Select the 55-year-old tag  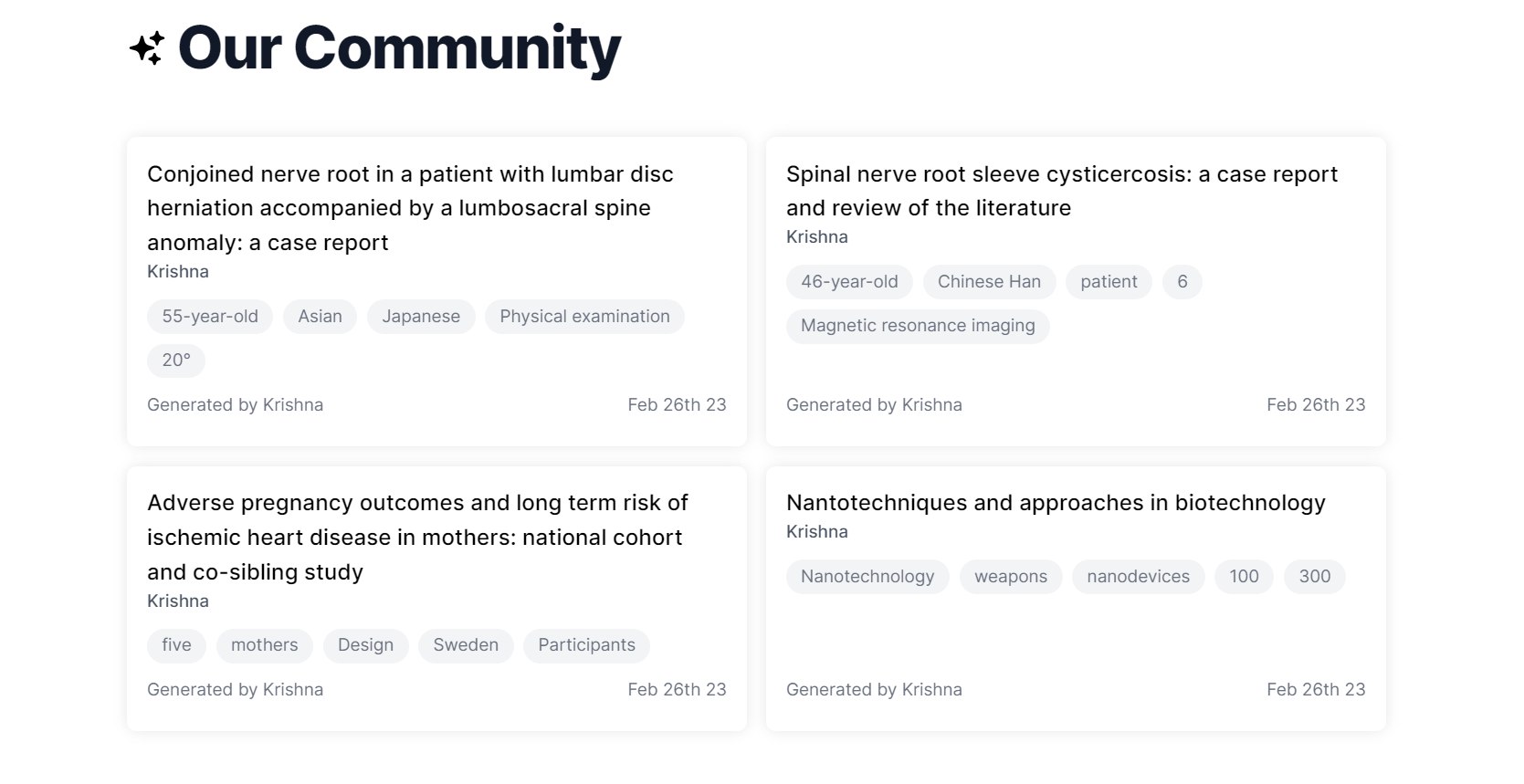point(210,317)
